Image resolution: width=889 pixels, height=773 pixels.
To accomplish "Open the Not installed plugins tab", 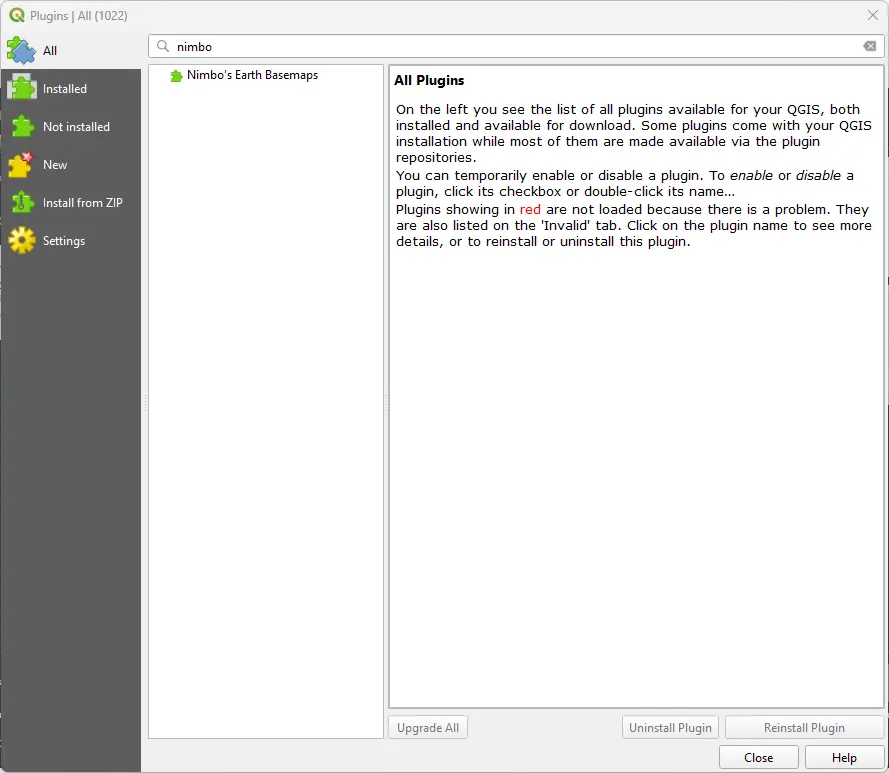I will (71, 126).
